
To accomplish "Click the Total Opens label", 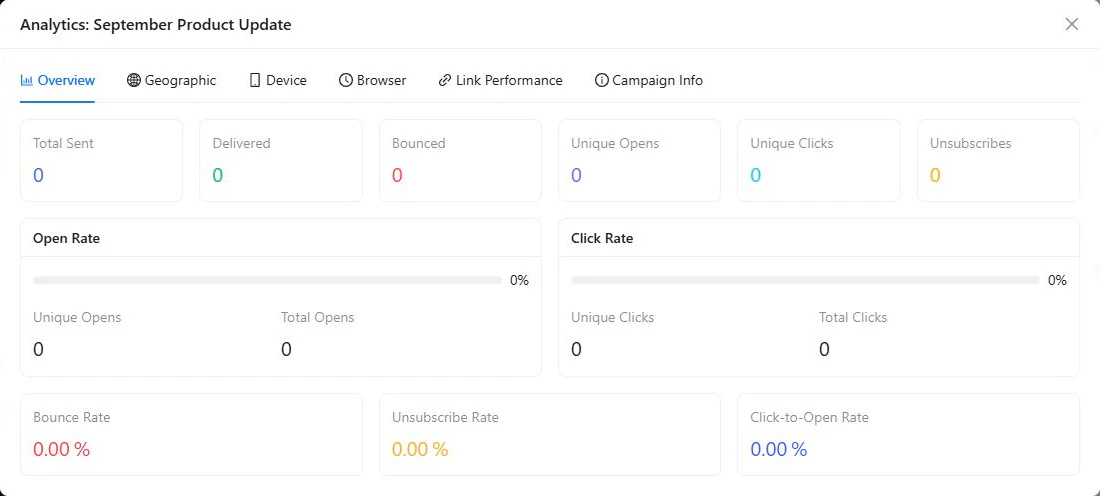I will click(318, 317).
